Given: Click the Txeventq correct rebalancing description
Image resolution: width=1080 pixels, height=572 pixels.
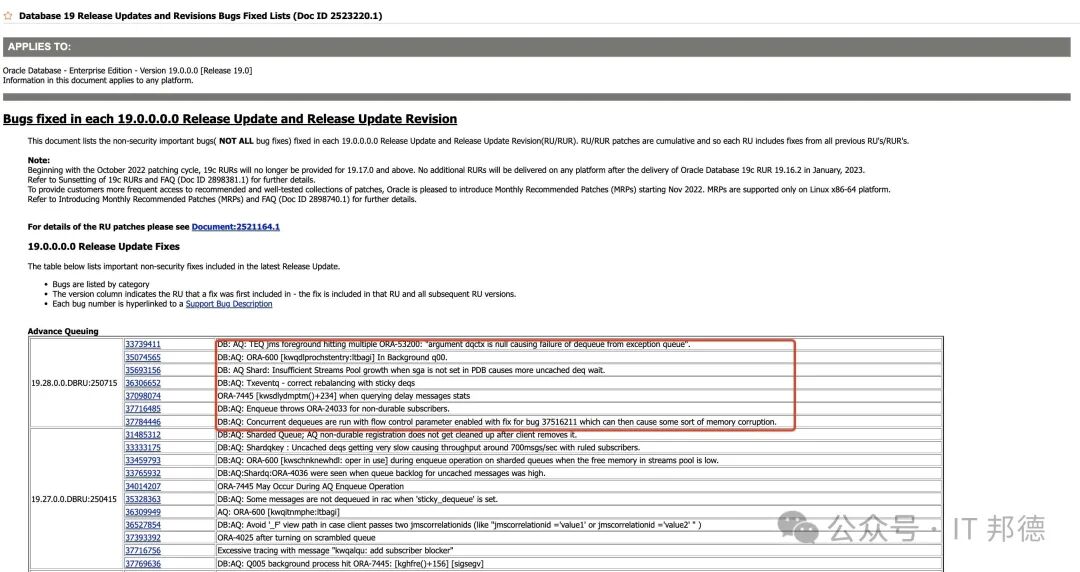Looking at the screenshot, I should coord(316,383).
